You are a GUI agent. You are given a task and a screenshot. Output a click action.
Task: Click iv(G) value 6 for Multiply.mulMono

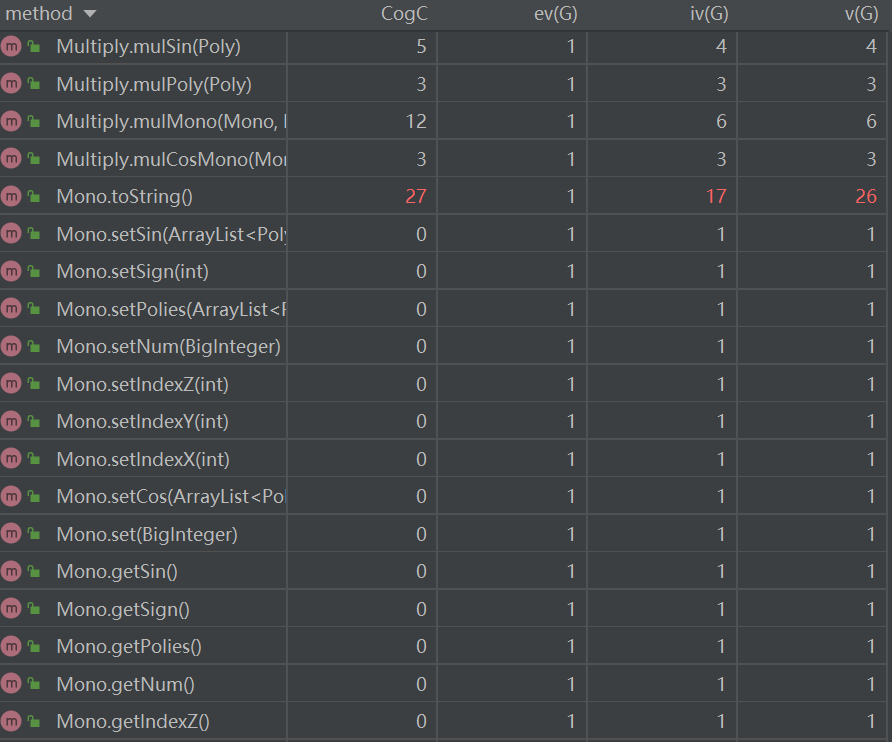click(x=721, y=121)
